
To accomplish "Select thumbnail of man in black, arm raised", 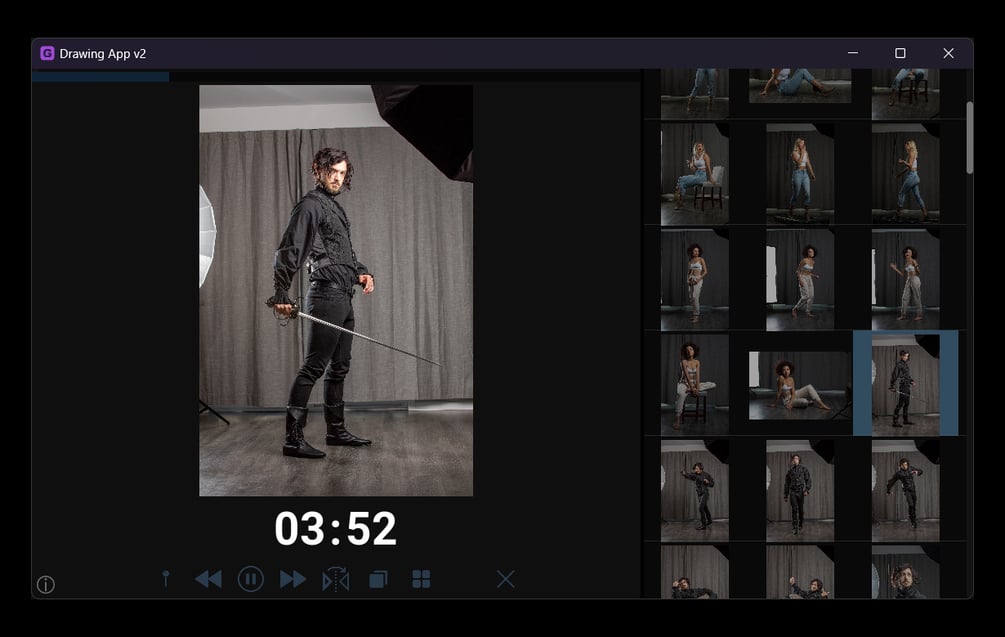I will 906,490.
